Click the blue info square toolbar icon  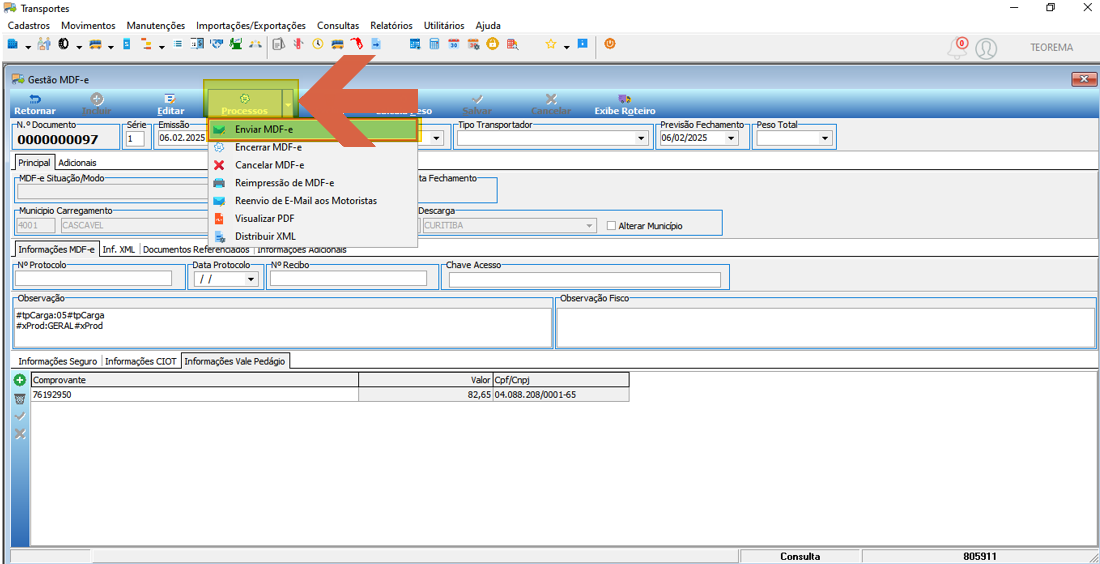(583, 44)
